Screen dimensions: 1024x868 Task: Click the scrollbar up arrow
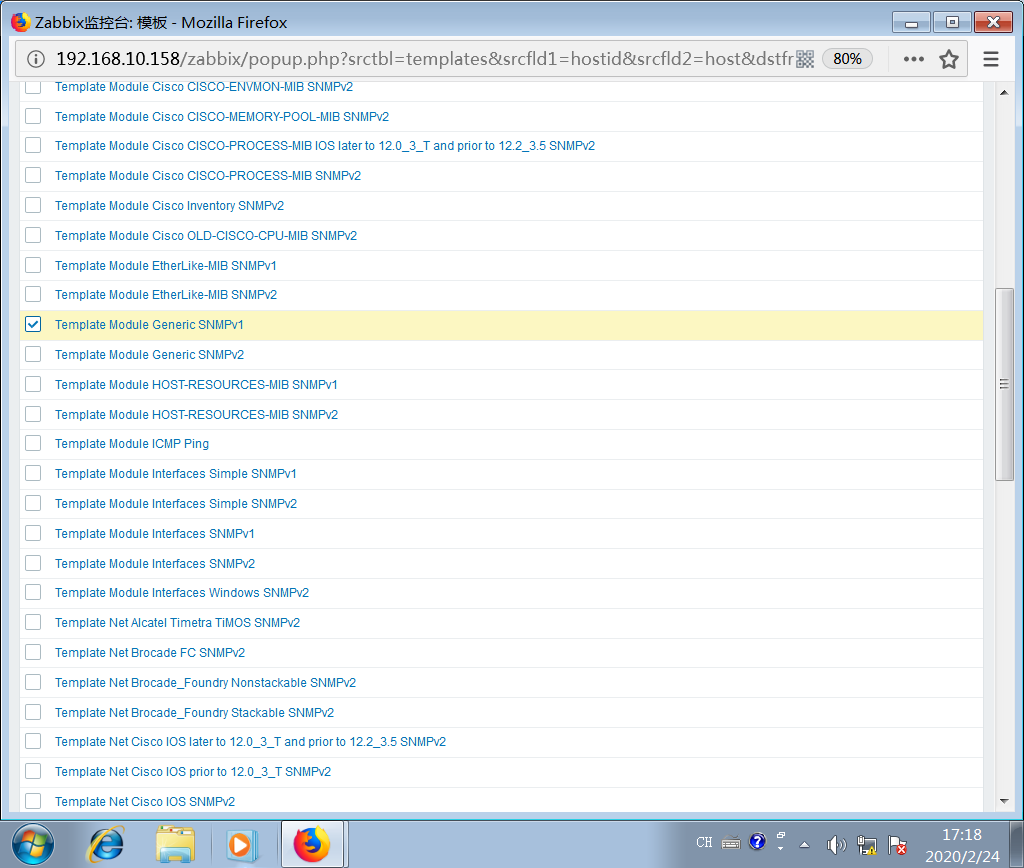coord(1004,92)
